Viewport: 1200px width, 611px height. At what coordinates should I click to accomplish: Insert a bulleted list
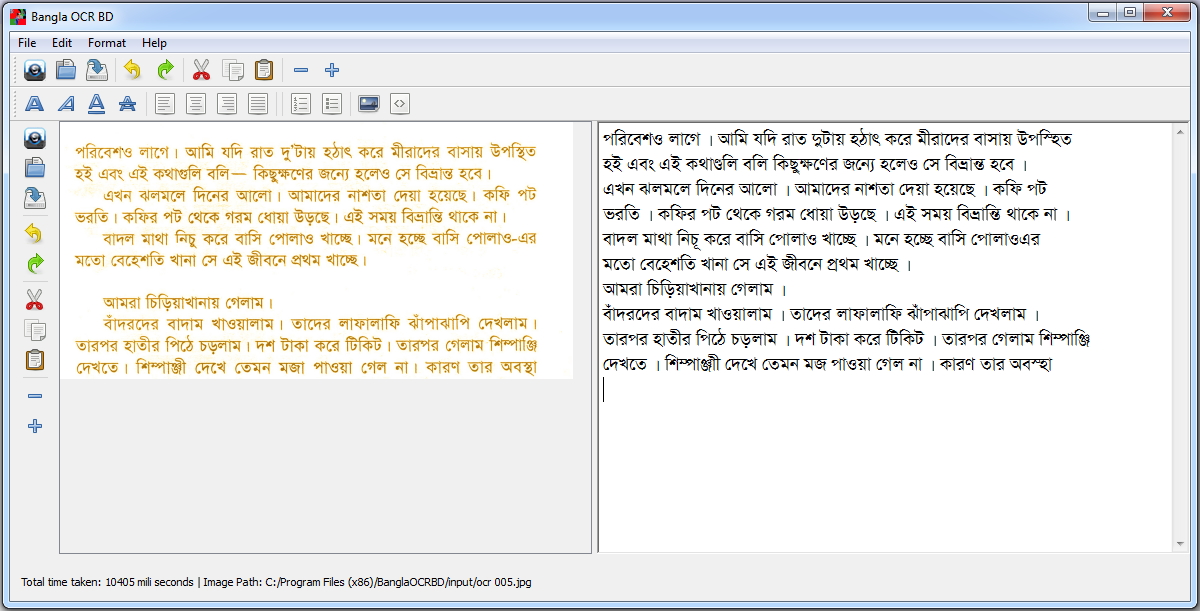coord(332,103)
